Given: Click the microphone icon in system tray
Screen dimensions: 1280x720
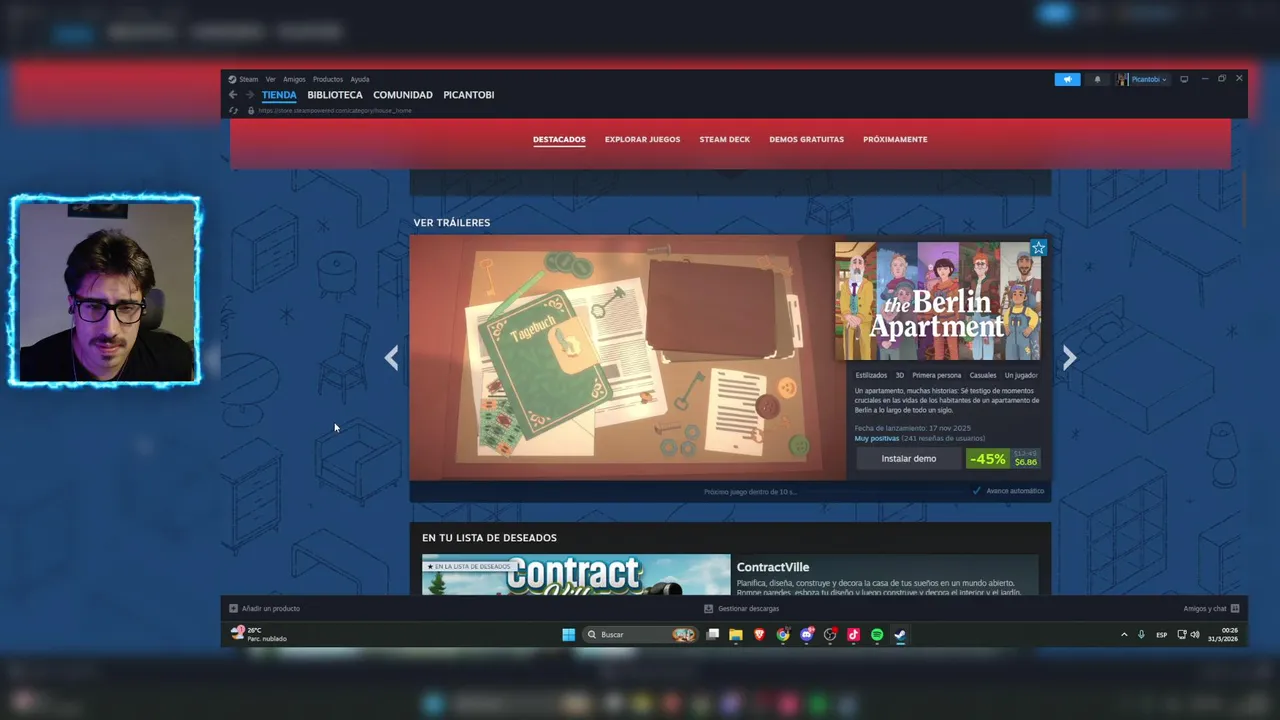Looking at the screenshot, I should 1141,634.
